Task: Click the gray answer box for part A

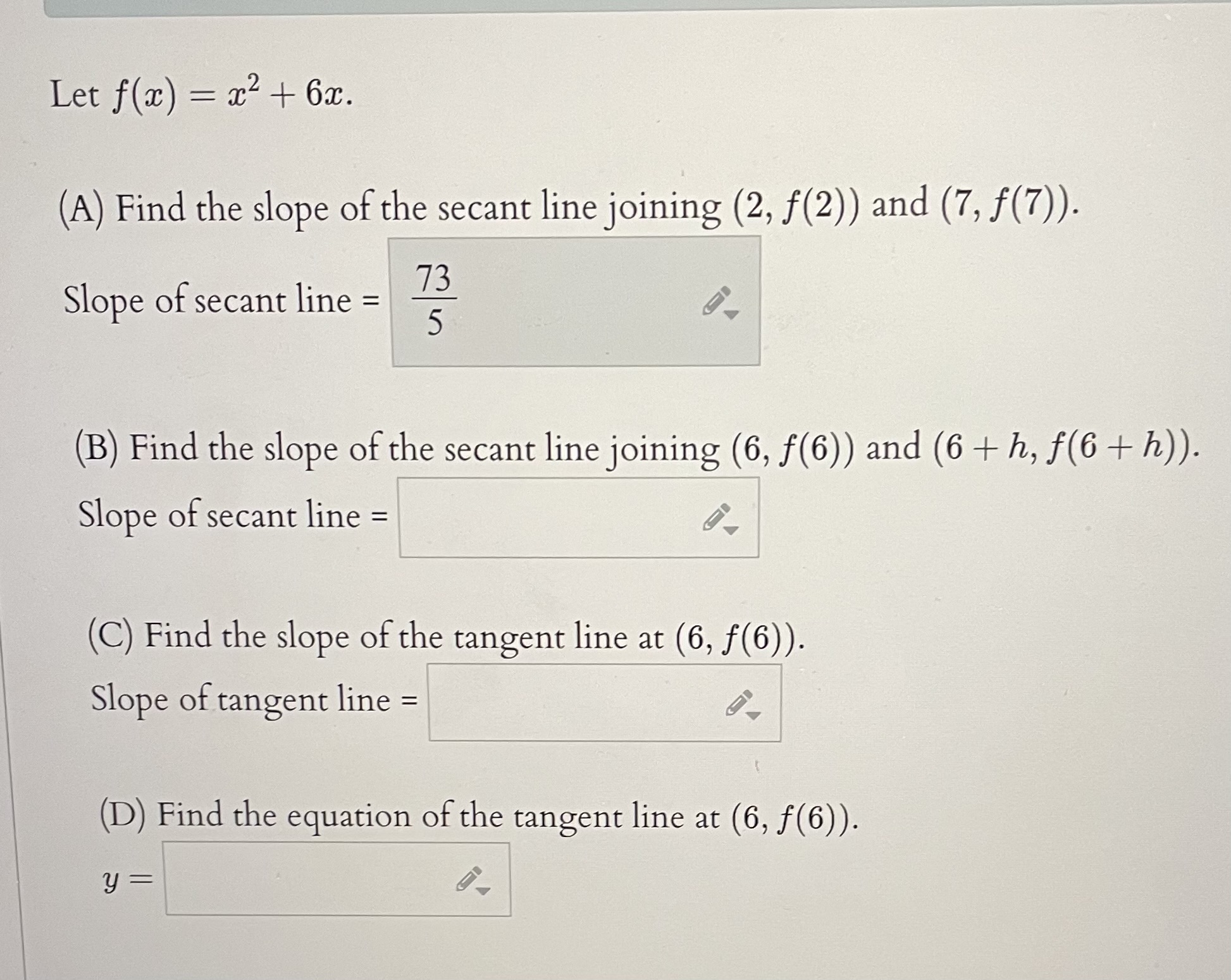Action: (569, 300)
